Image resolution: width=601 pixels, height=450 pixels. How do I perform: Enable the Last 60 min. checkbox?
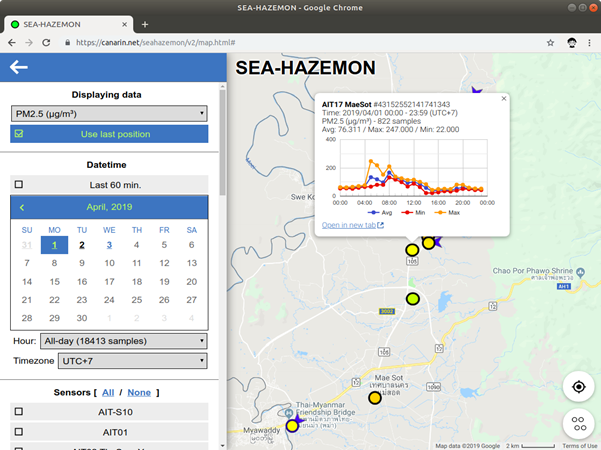pos(19,184)
